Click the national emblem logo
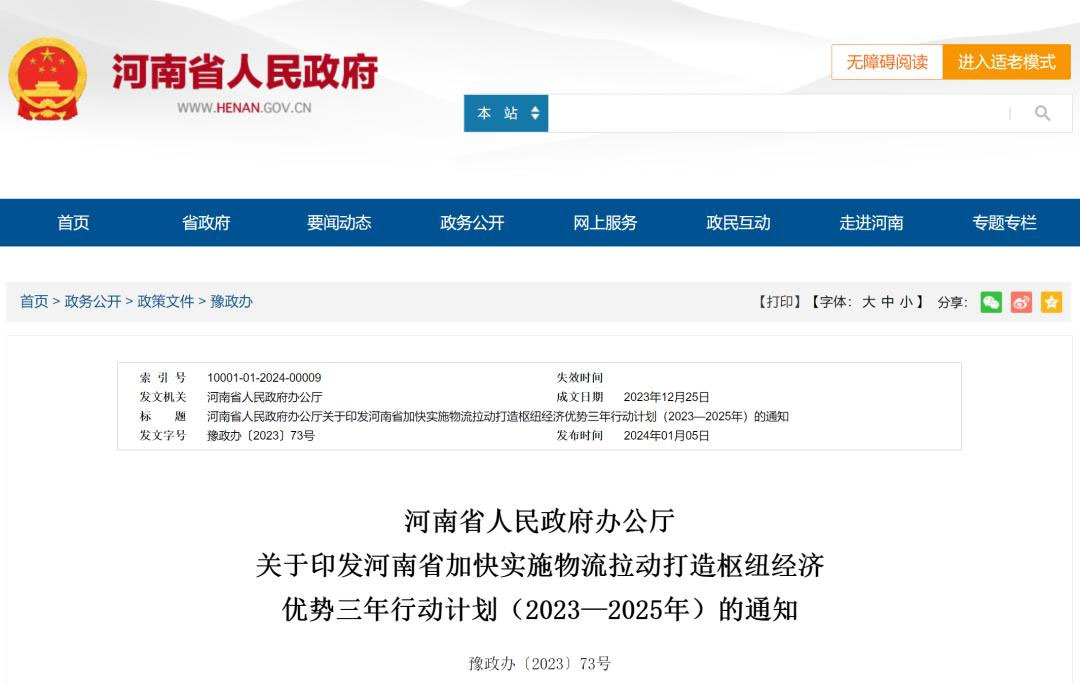Image resolution: width=1080 pixels, height=684 pixels. click(x=47, y=80)
